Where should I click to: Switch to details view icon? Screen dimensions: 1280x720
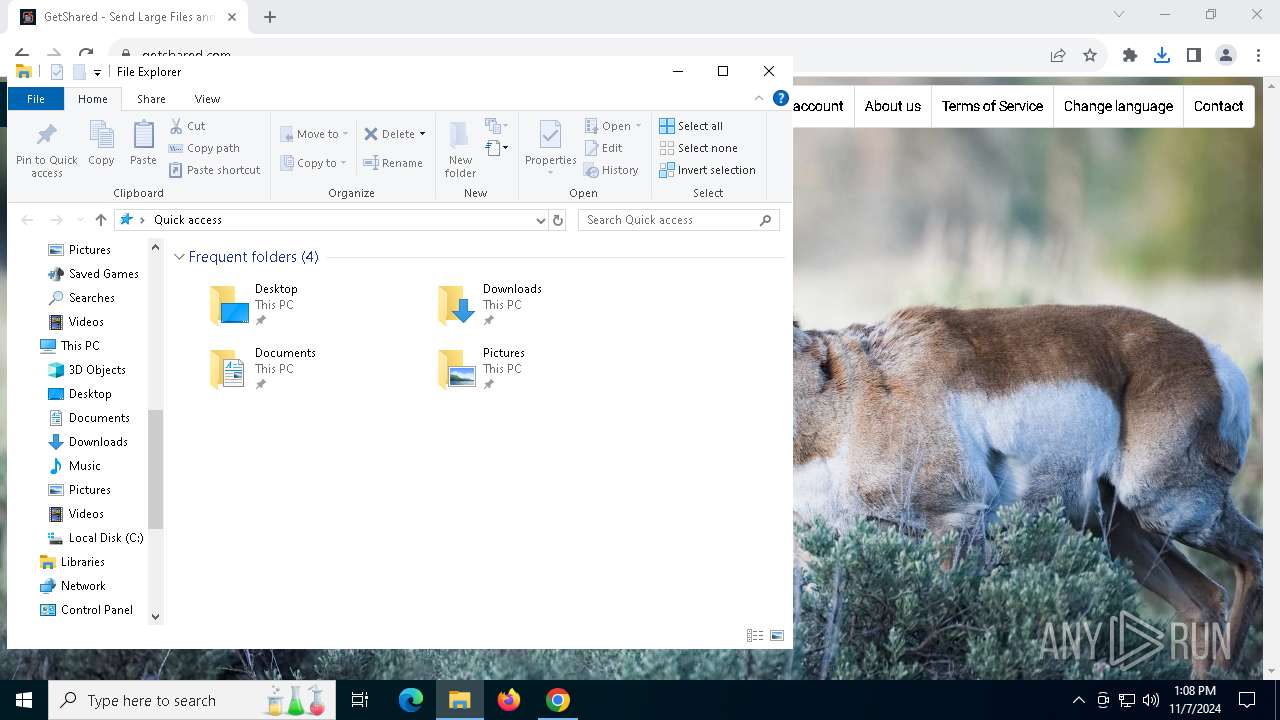pos(755,636)
